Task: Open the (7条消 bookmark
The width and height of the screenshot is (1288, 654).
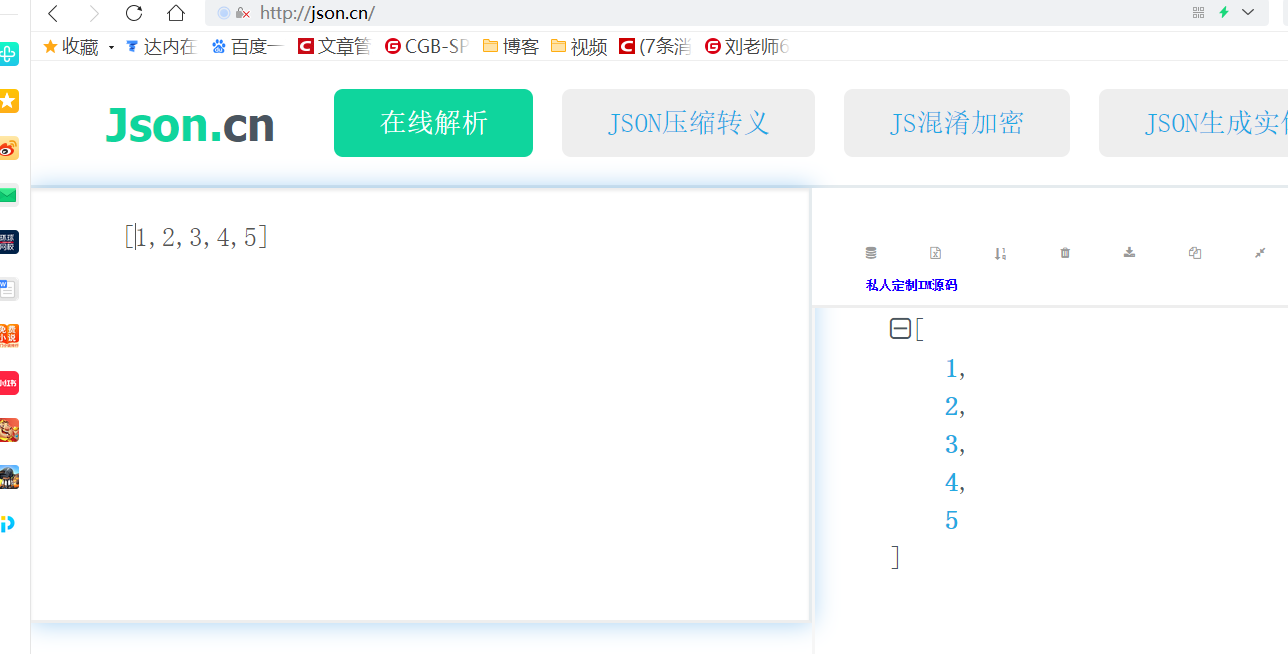Action: coord(655,46)
